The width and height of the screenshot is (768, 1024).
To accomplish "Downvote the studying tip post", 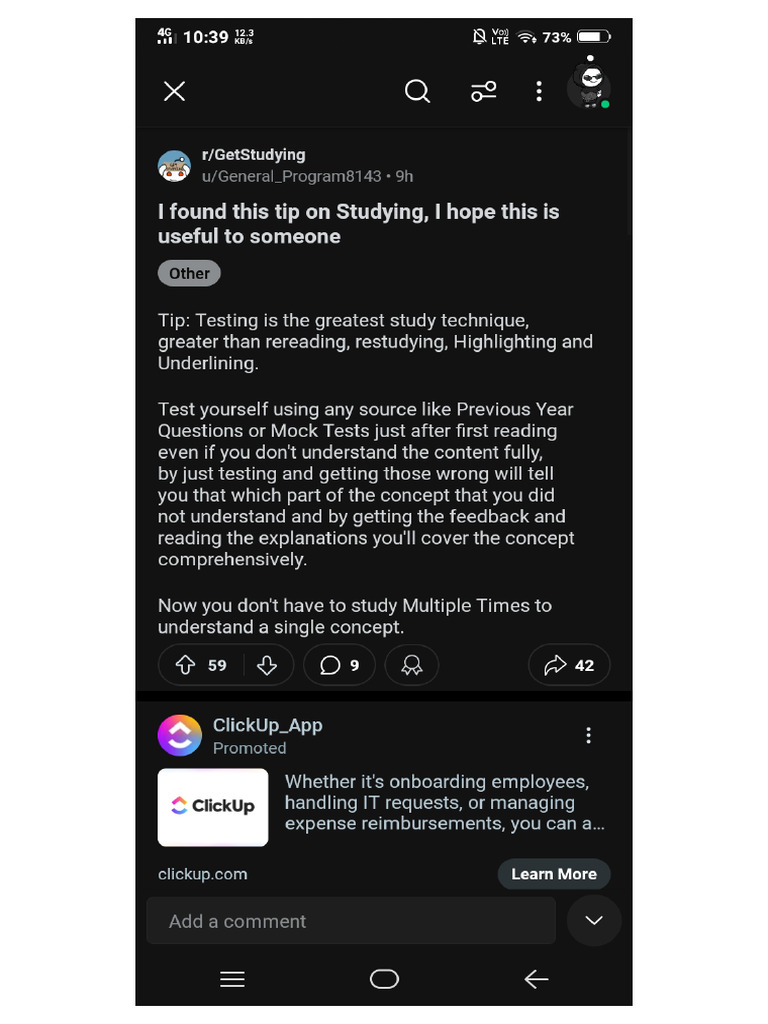I will click(x=267, y=665).
